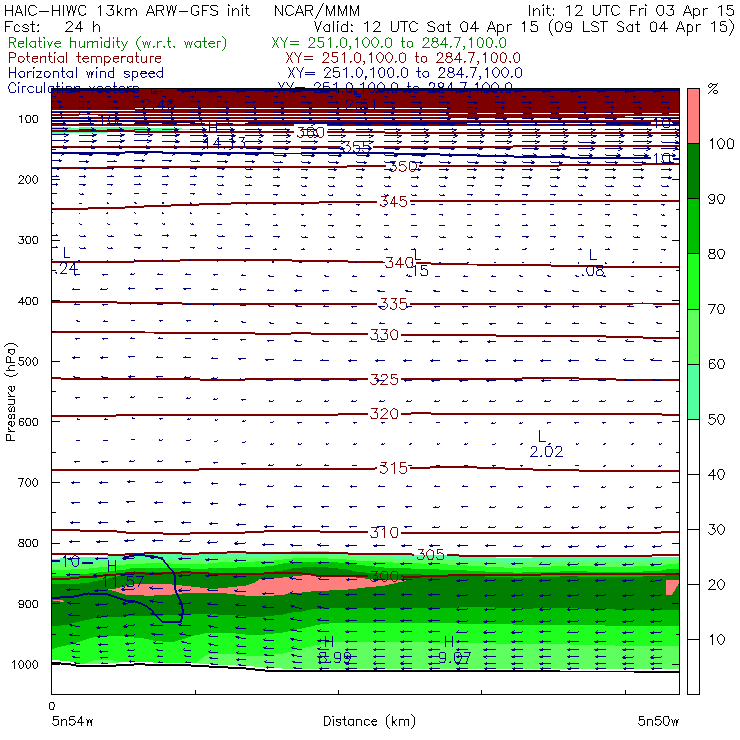The image size is (740, 740).
Task: Choose the 70–80% bright green colorbar segment
Action: (693, 281)
